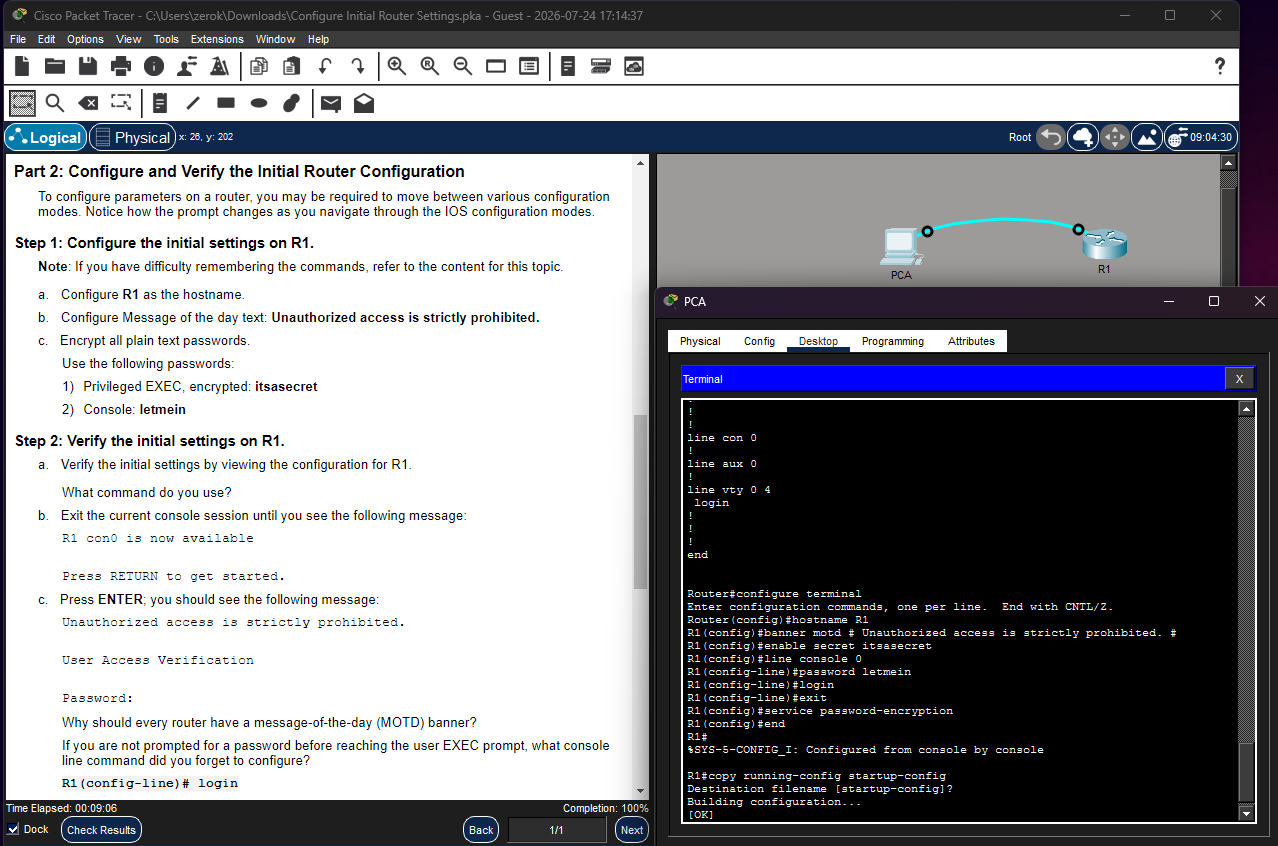The height and width of the screenshot is (846, 1278).
Task: Select the Place Note tool
Action: click(160, 103)
